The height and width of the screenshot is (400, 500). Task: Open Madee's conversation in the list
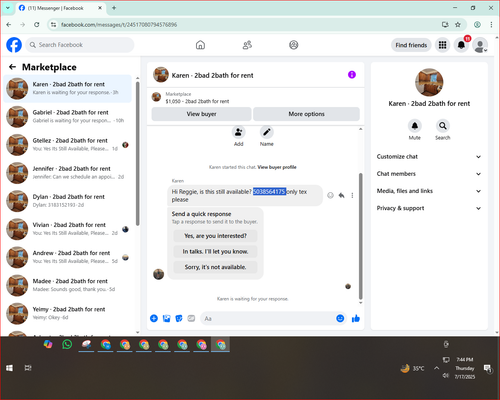pos(68,285)
